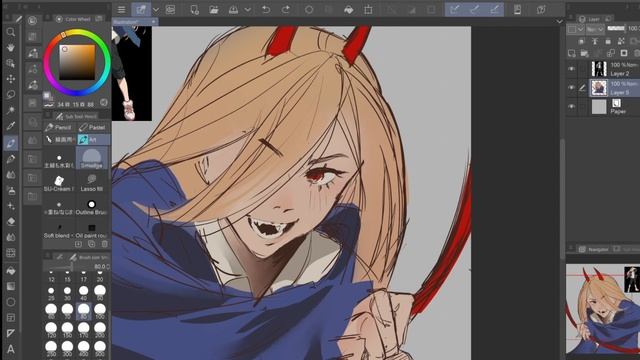Open the blending mode dropdown in Layer panel
Image resolution: width=640 pixels, height=360 pixels.
(595, 29)
